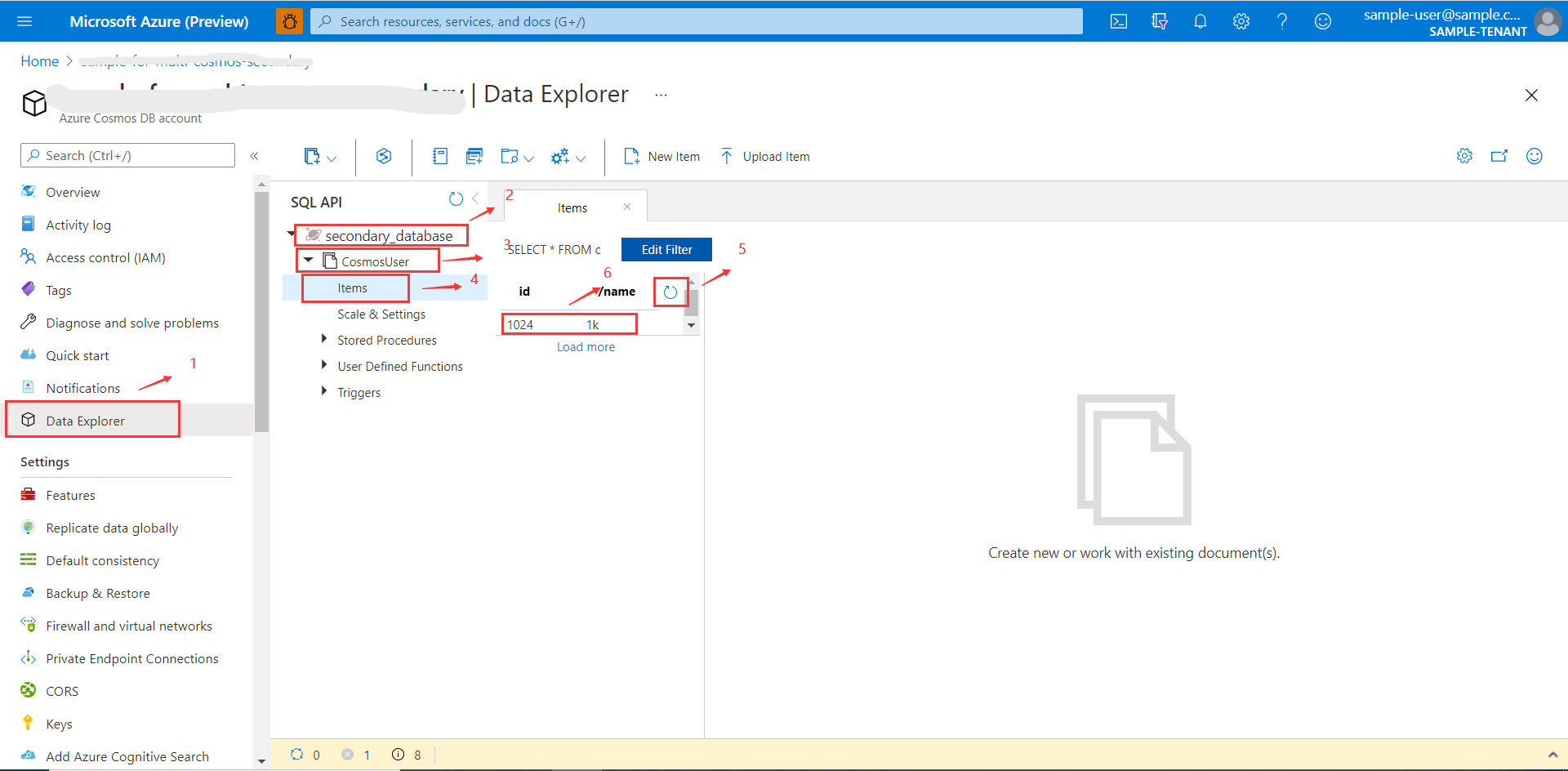Open Data Explorer in full screen

[1499, 156]
